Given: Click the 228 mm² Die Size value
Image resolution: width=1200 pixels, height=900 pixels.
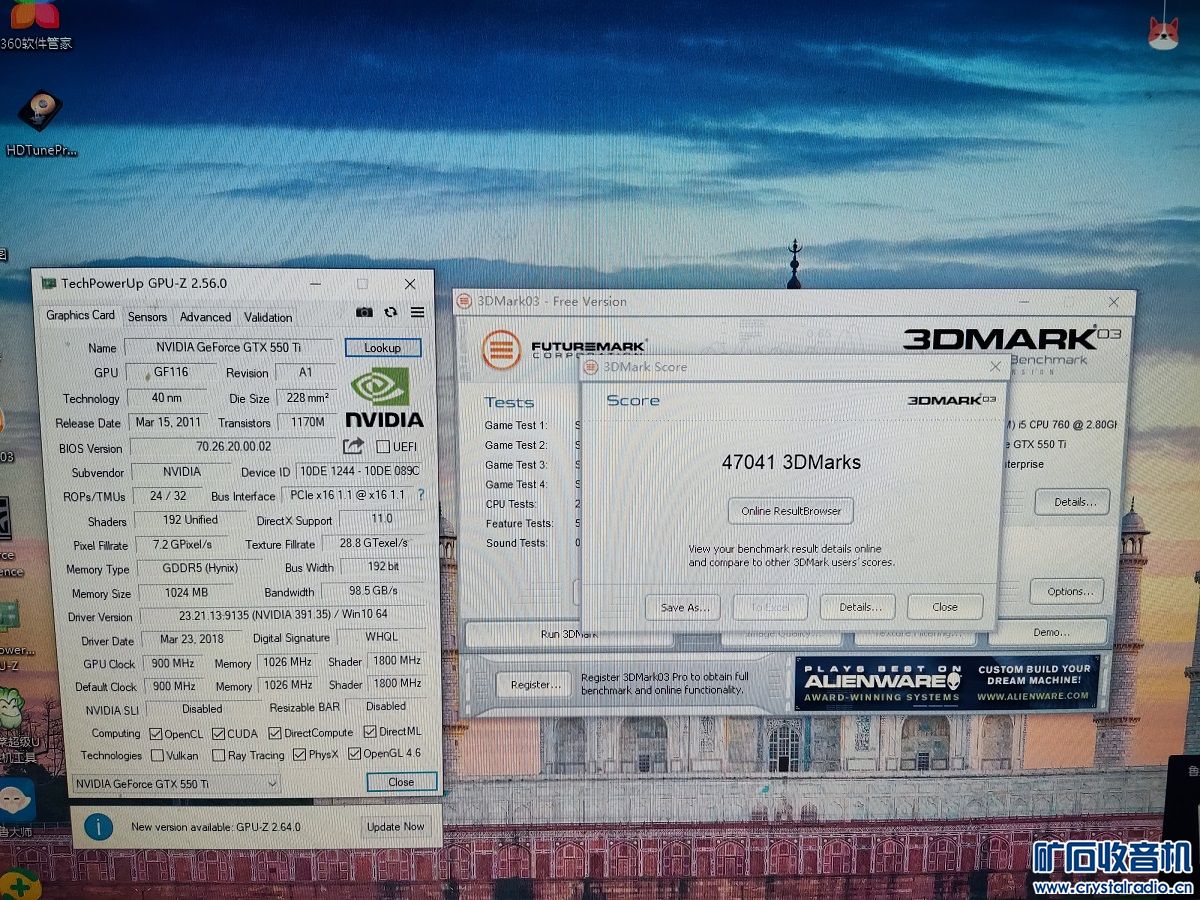Looking at the screenshot, I should [x=307, y=397].
